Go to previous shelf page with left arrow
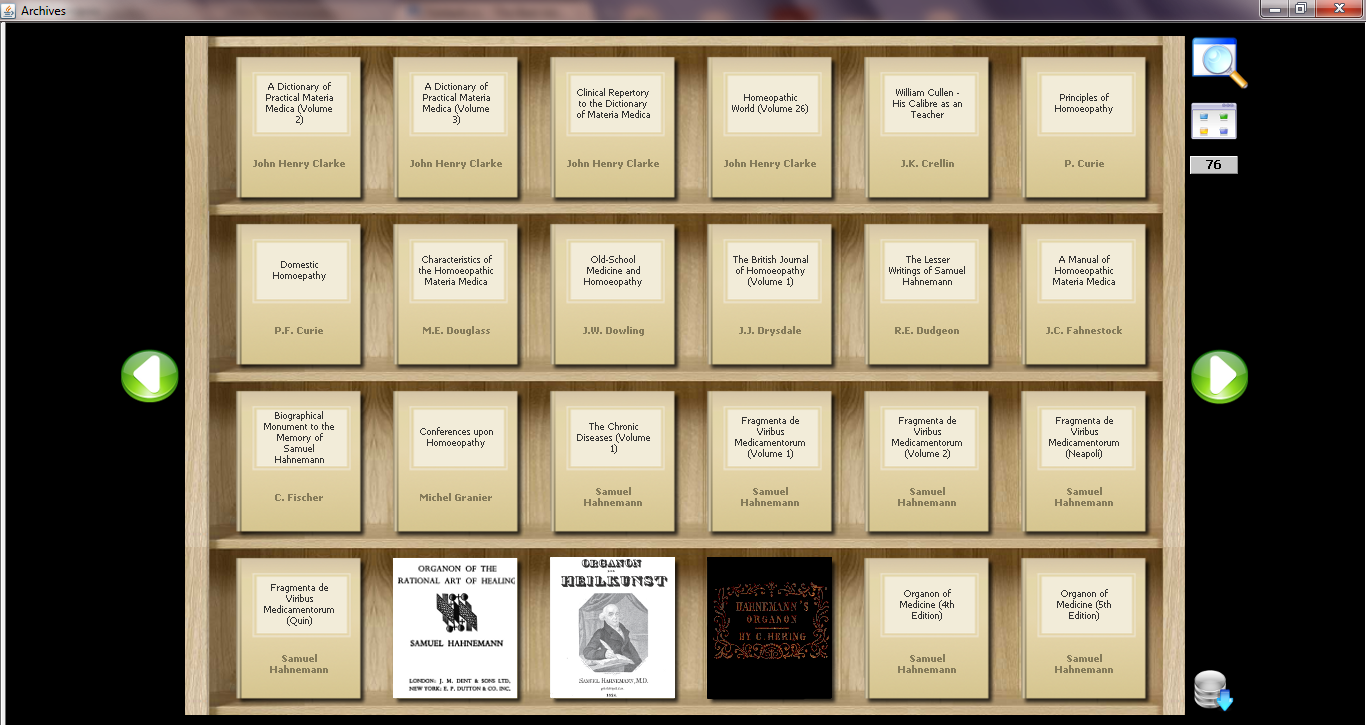The height and width of the screenshot is (725, 1366). [x=150, y=377]
